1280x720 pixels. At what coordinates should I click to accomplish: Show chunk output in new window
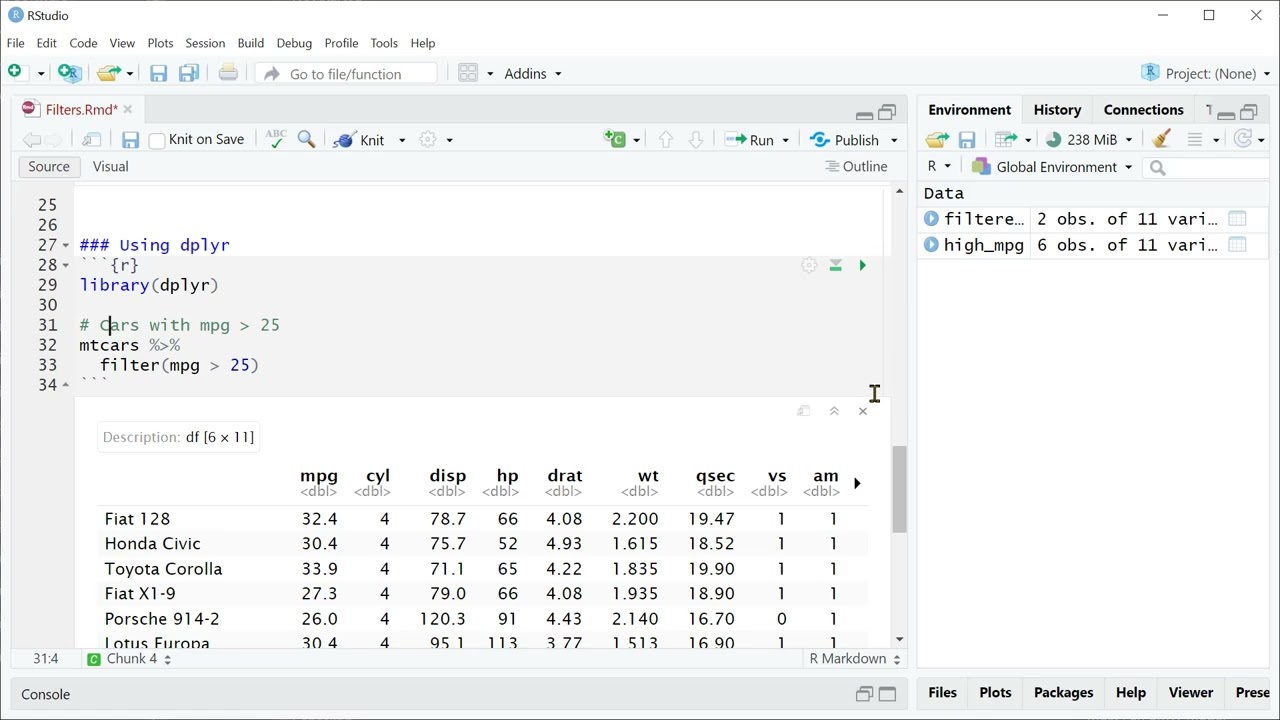(x=803, y=411)
